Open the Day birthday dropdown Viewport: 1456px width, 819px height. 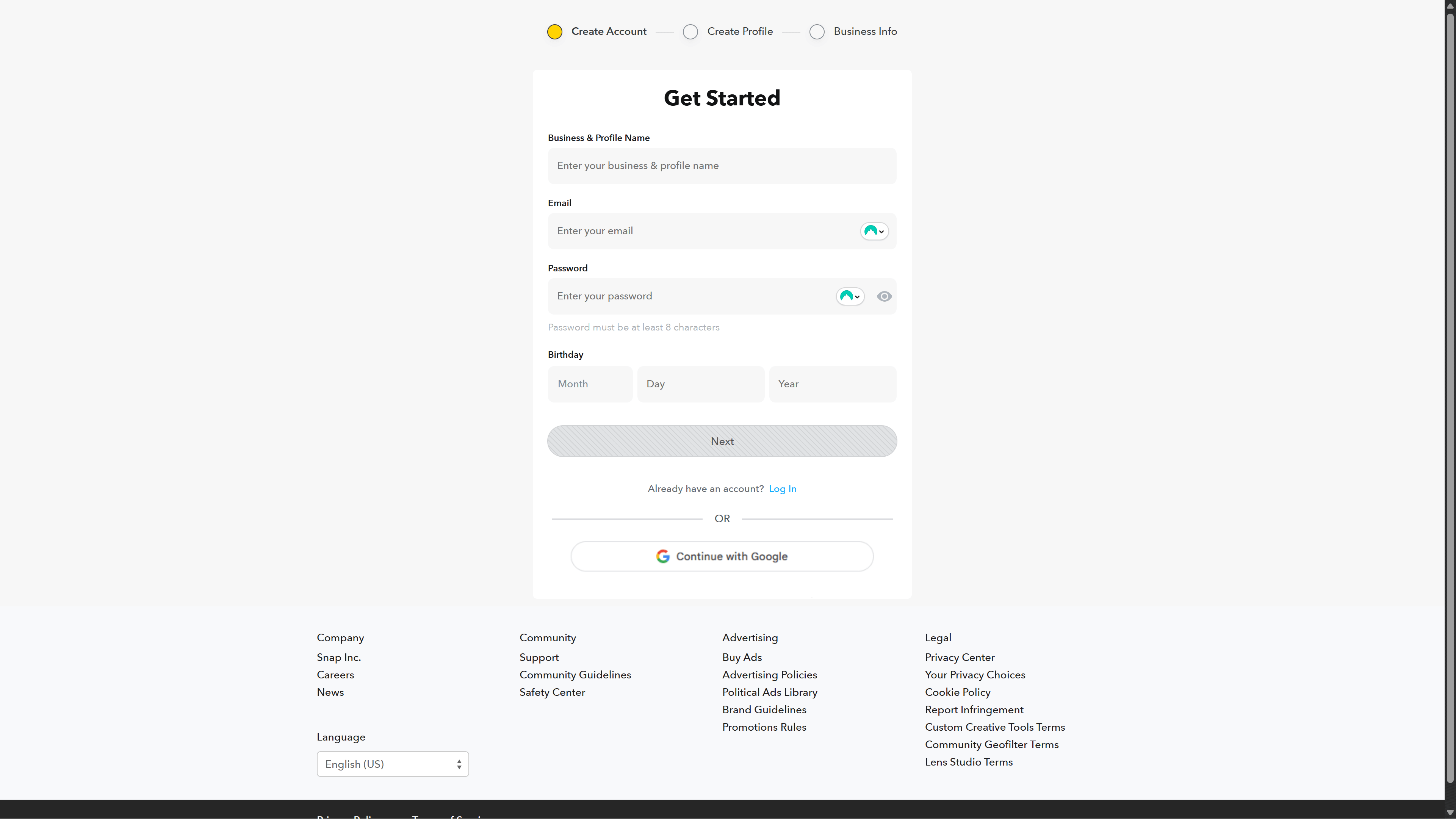tap(700, 384)
